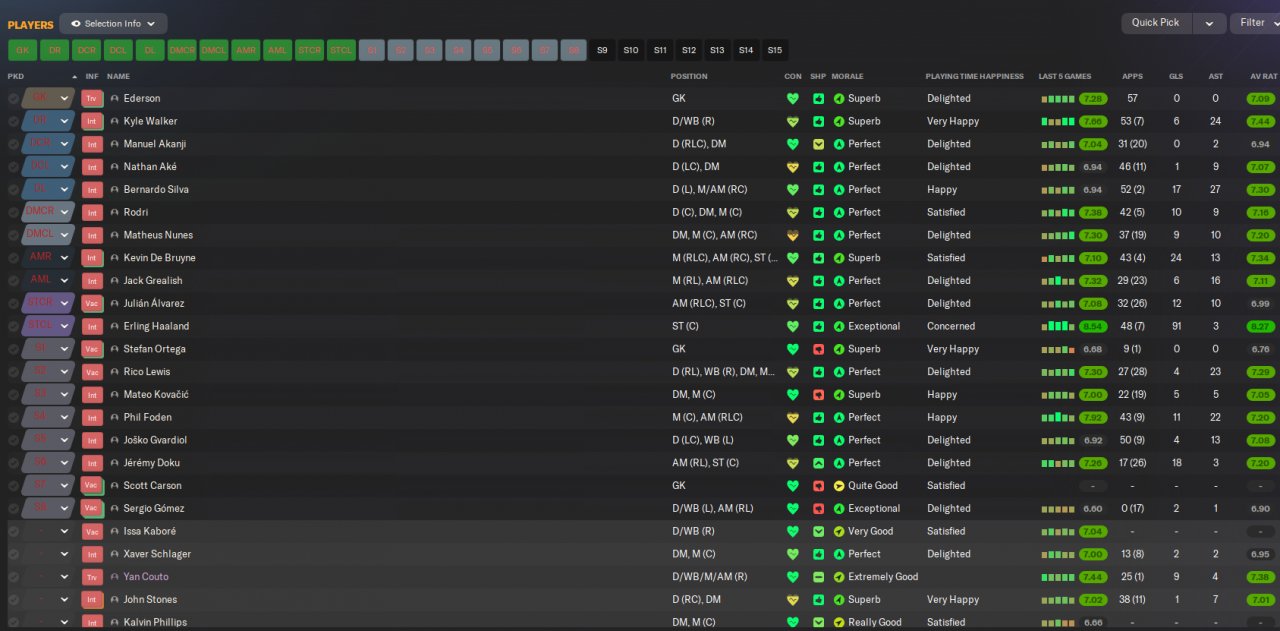
Task: Select the GK slot in the position bar
Action: (22, 50)
